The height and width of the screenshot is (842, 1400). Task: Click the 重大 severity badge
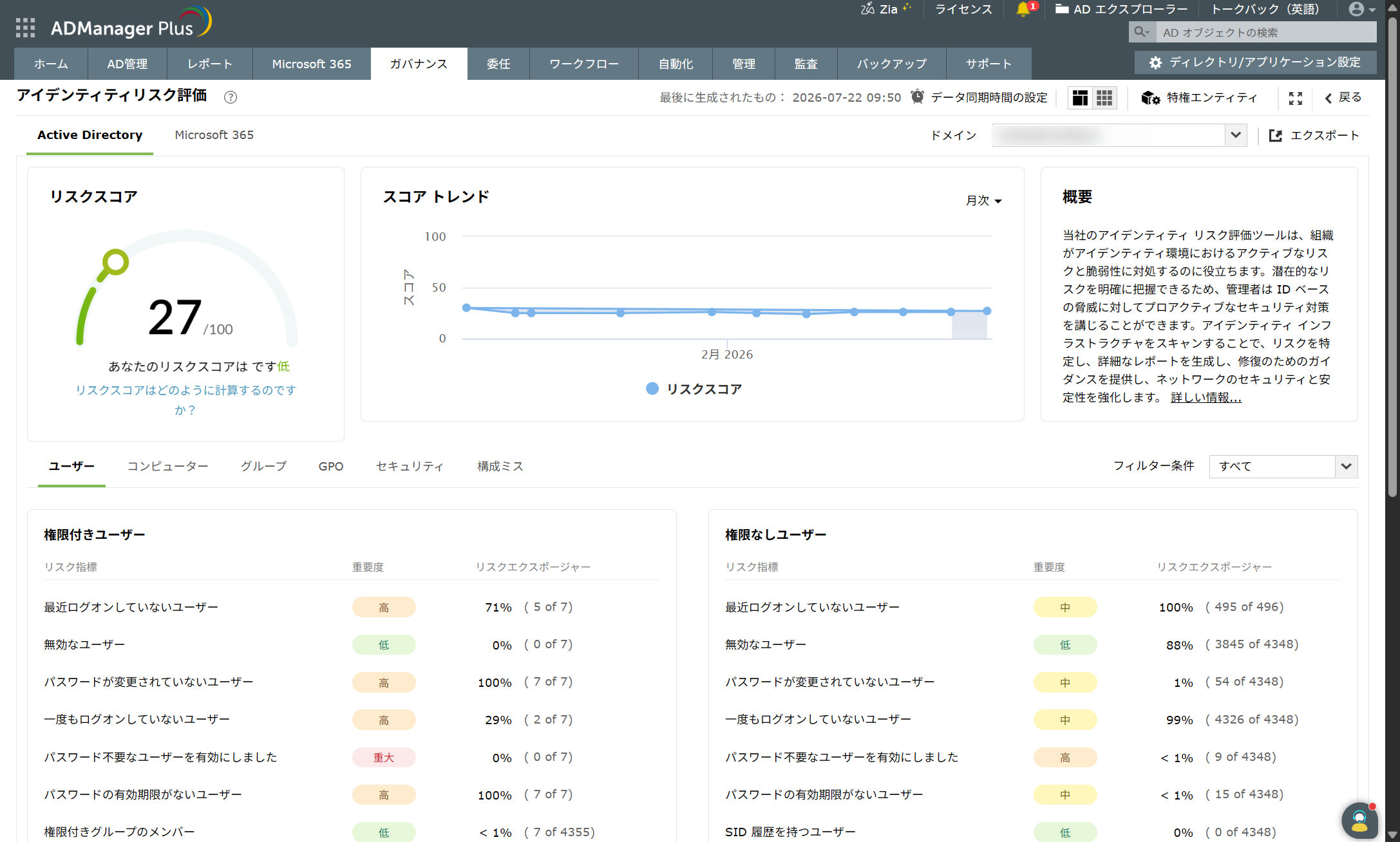(384, 757)
